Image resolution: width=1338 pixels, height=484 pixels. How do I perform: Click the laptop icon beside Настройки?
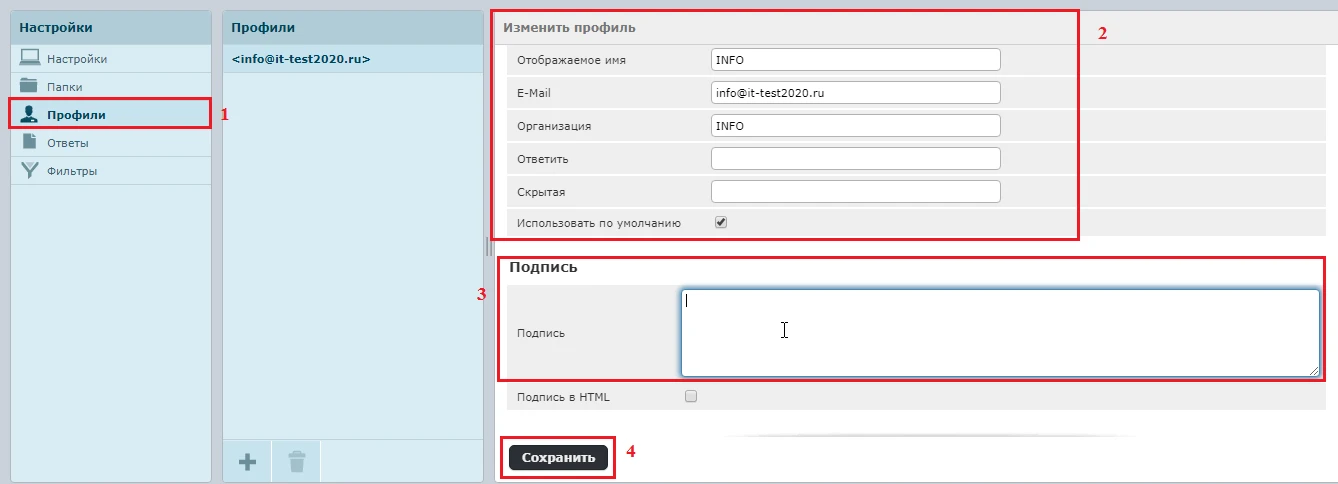coord(30,58)
